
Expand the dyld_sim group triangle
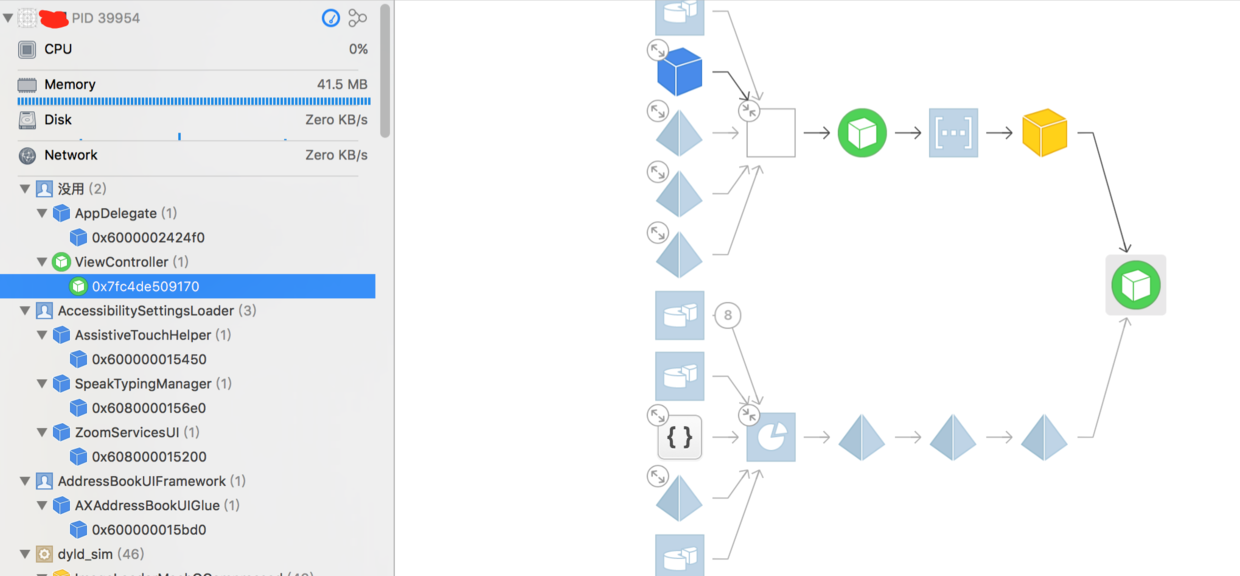pyautogui.click(x=25, y=554)
